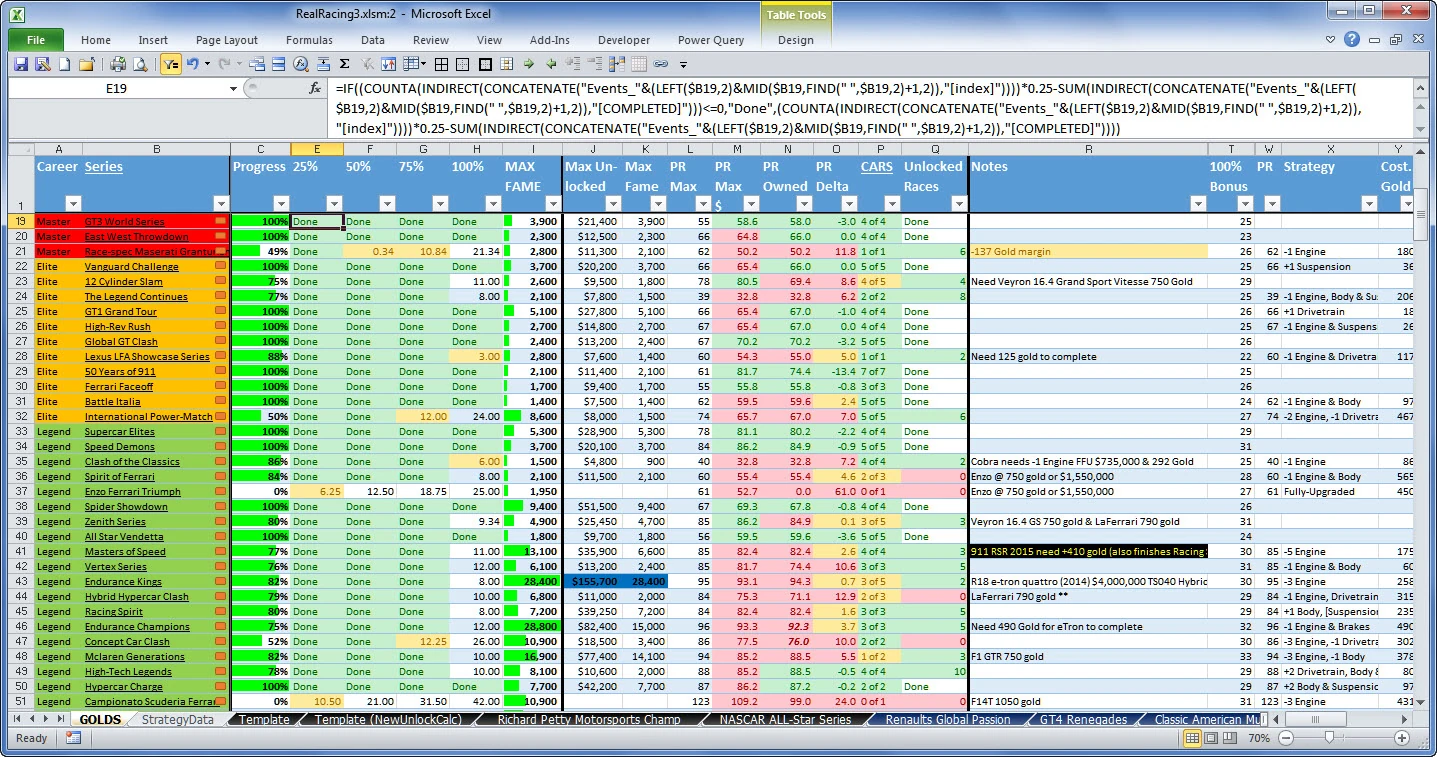Image resolution: width=1437 pixels, height=757 pixels.
Task: Click inside the Name Box showing E19
Action: (115, 88)
